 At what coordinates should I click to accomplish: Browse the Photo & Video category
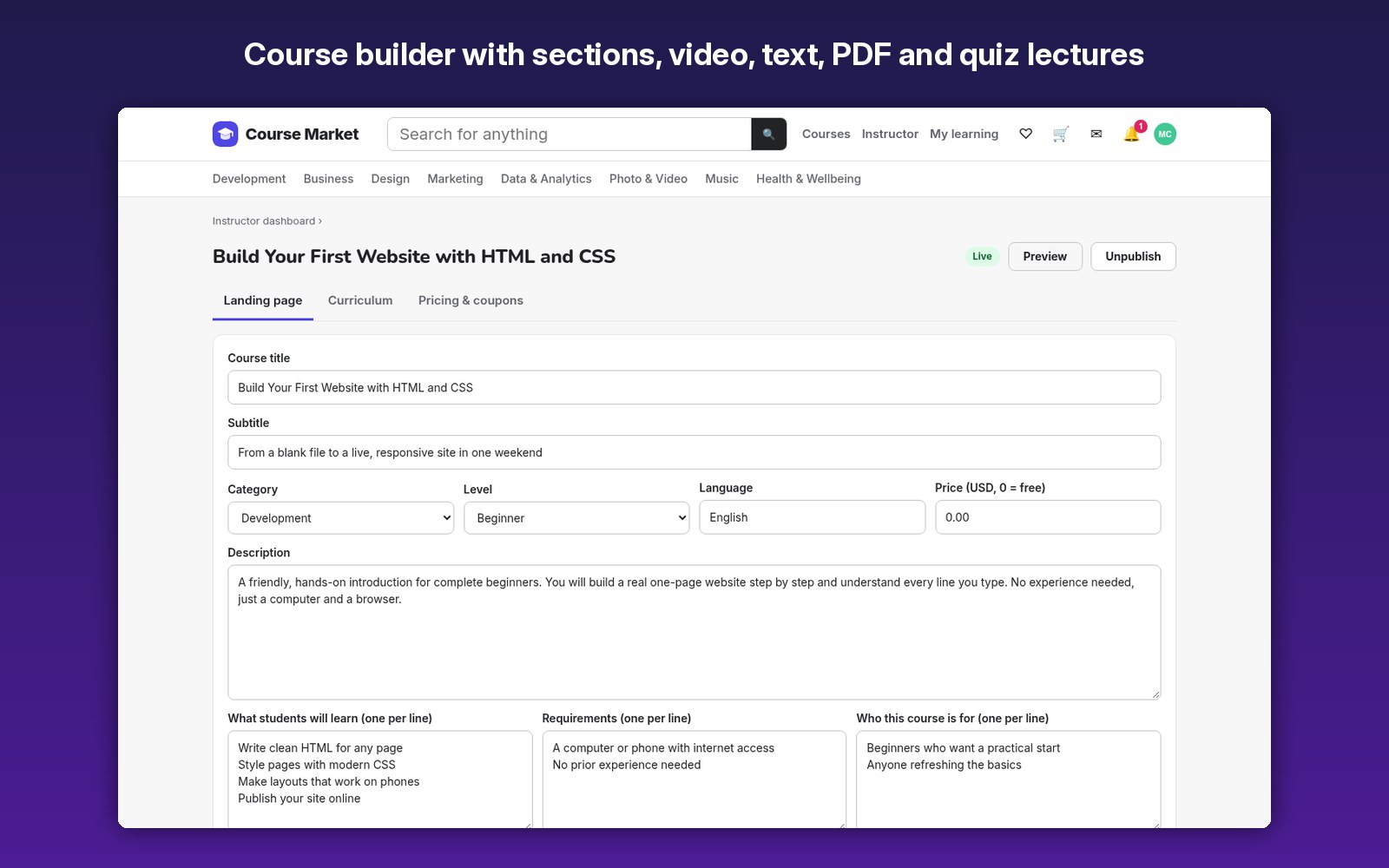(648, 179)
